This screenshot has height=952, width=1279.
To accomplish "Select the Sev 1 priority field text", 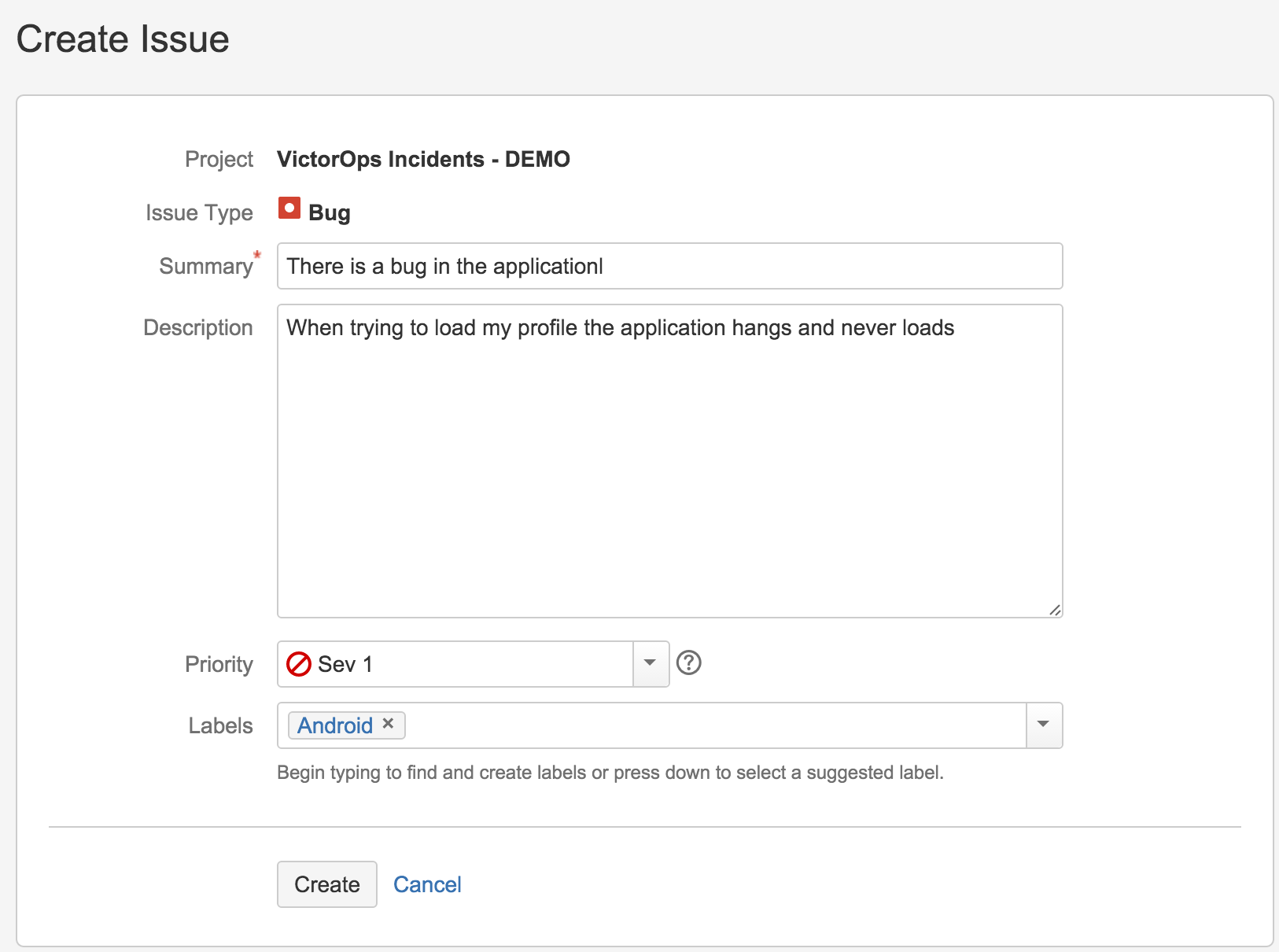I will coord(345,664).
